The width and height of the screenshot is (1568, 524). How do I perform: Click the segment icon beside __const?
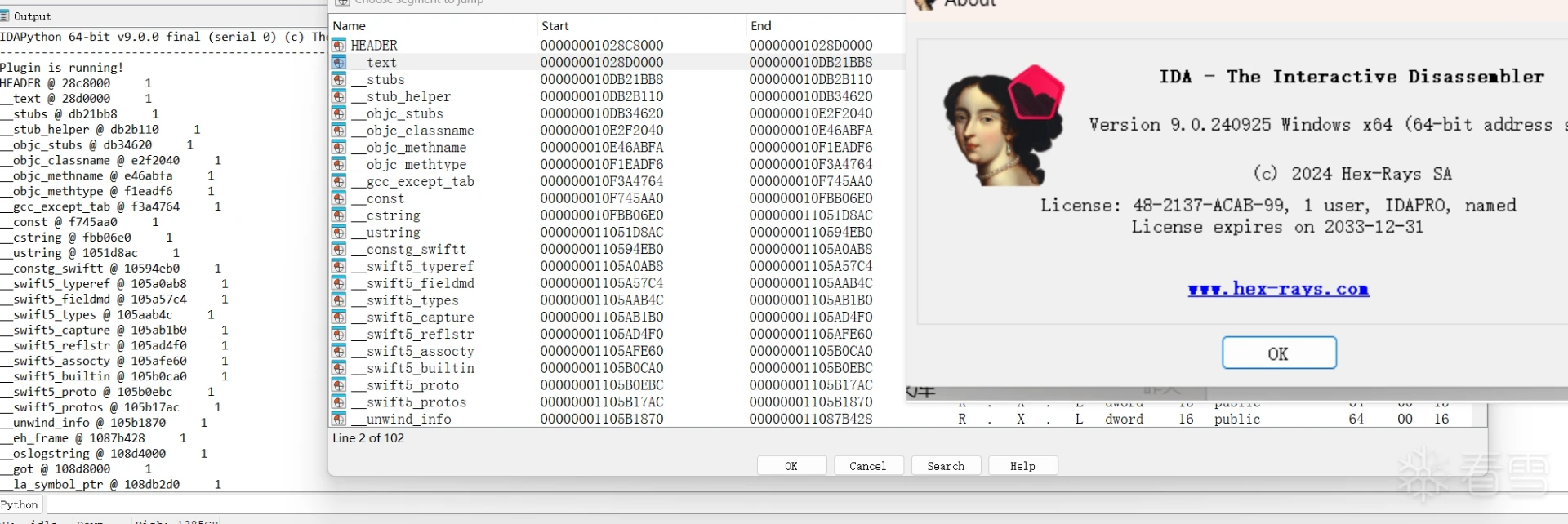338,198
